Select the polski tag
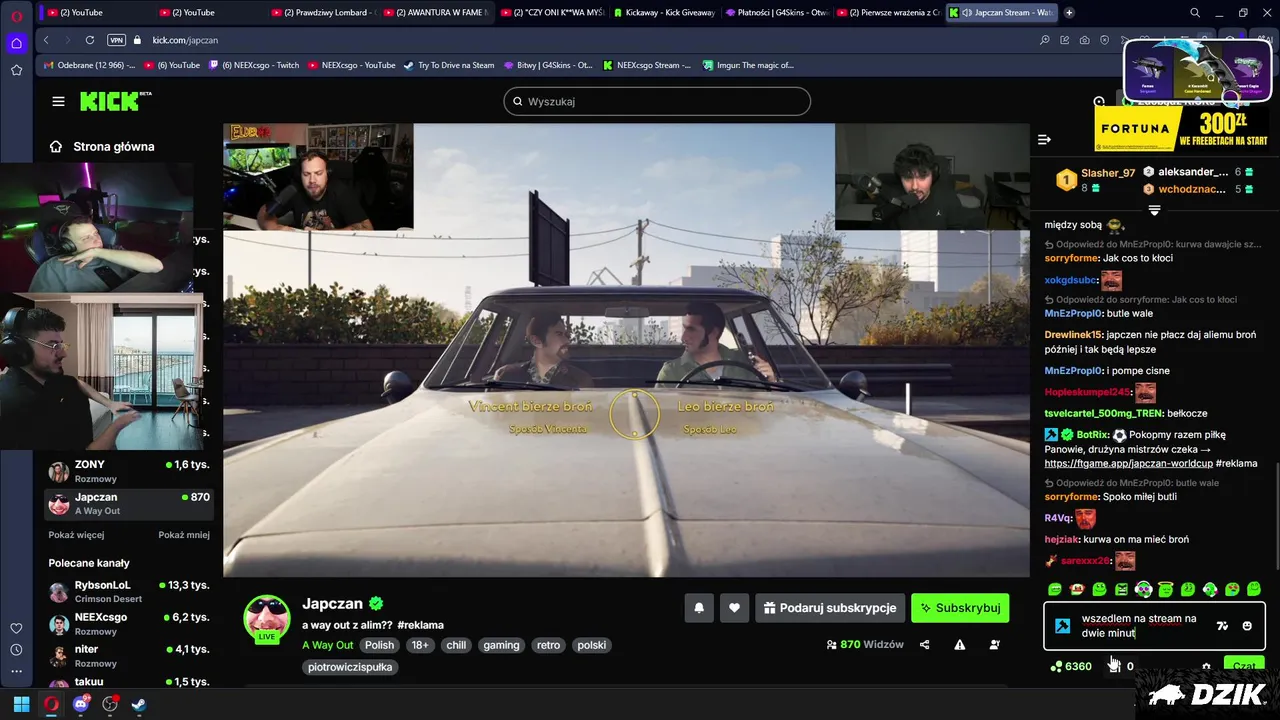 (592, 645)
